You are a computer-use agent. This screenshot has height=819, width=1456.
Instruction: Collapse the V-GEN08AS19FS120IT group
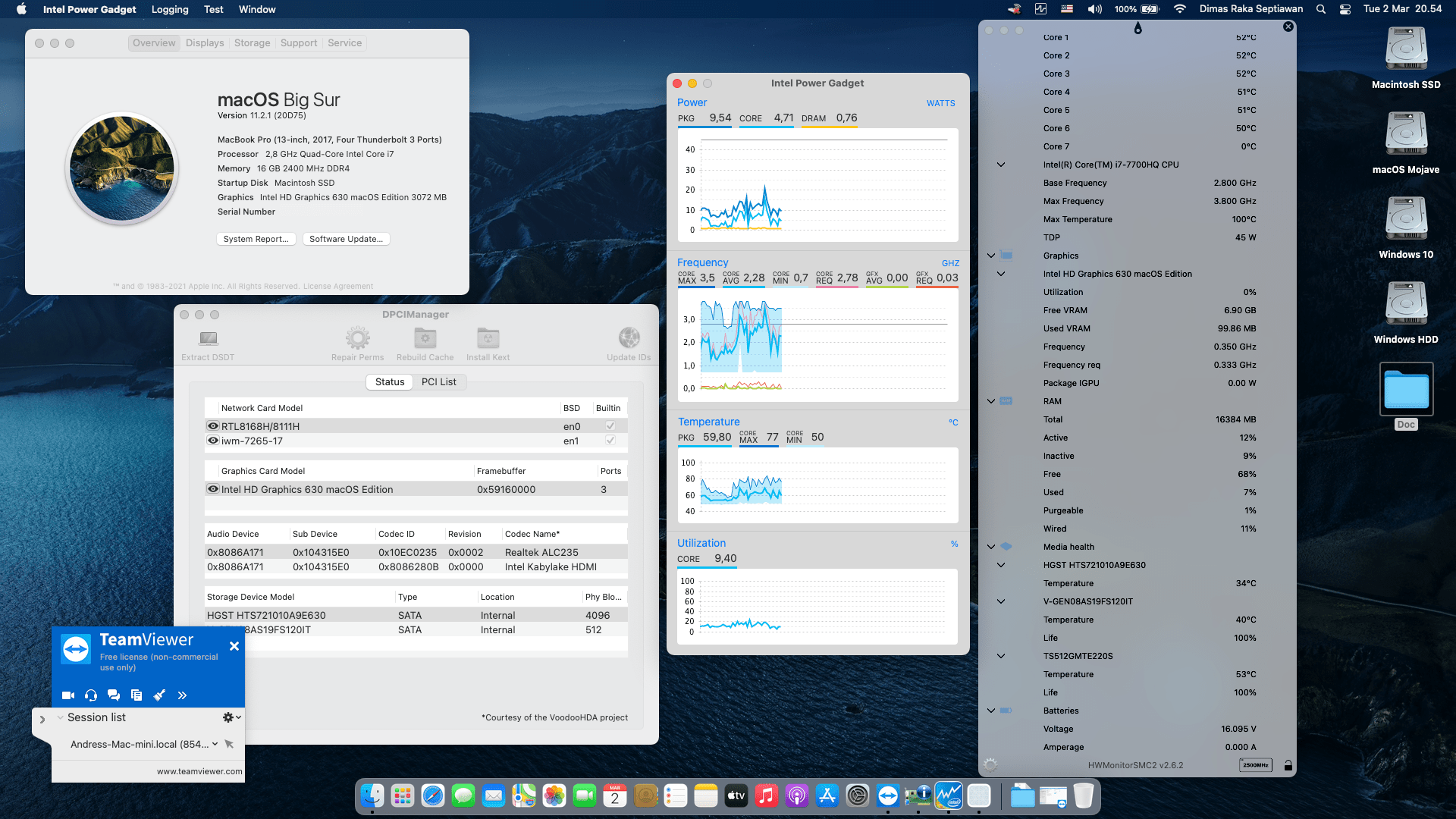click(x=1001, y=601)
